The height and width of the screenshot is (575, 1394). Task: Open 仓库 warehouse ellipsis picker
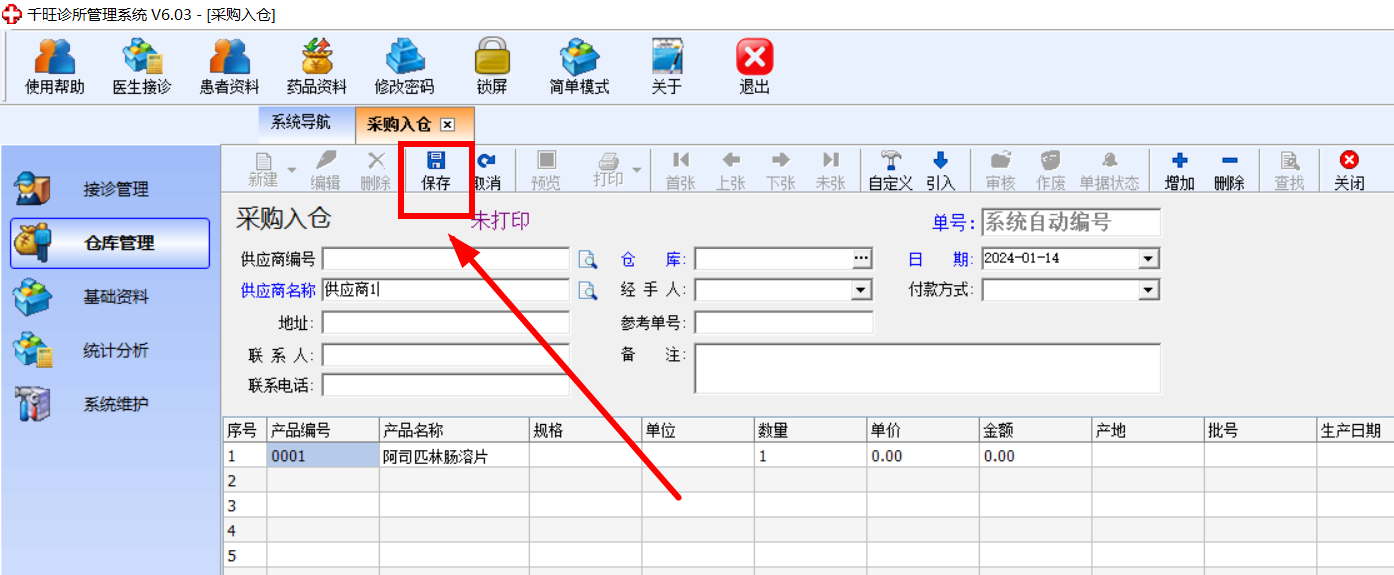coord(862,259)
